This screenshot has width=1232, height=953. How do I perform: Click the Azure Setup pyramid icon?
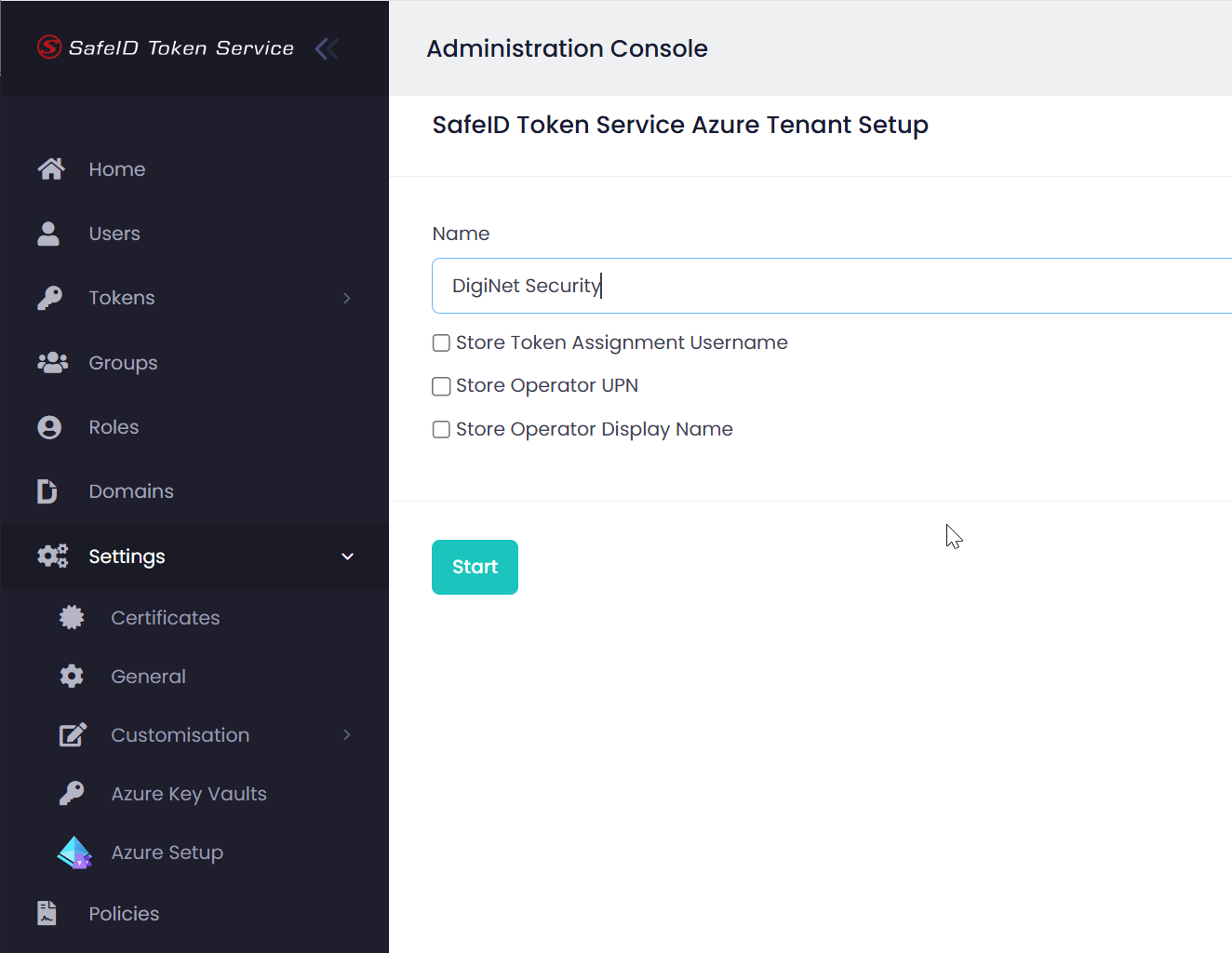point(74,852)
